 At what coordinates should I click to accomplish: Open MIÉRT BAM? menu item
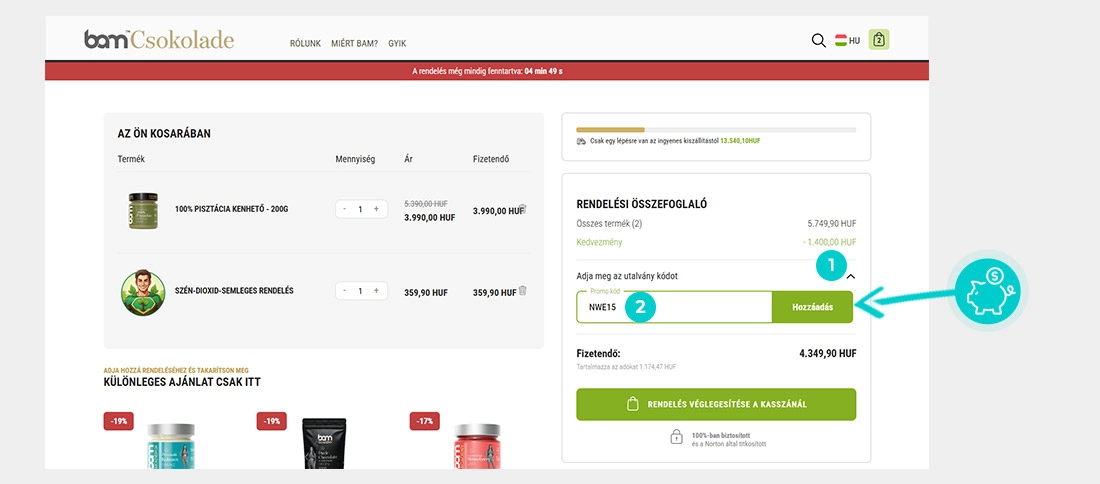point(354,43)
